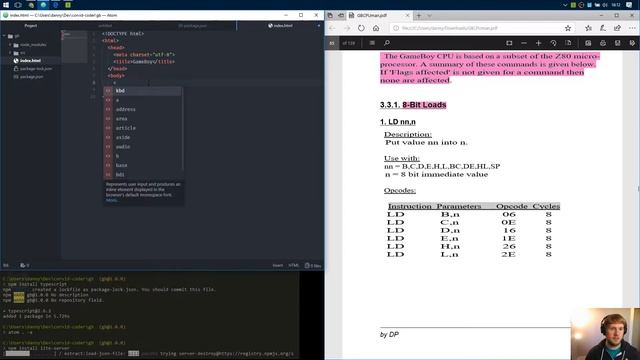640x360 pixels.
Task: Choose bdi autocomplete suggestion
Action: pyautogui.click(x=143, y=175)
